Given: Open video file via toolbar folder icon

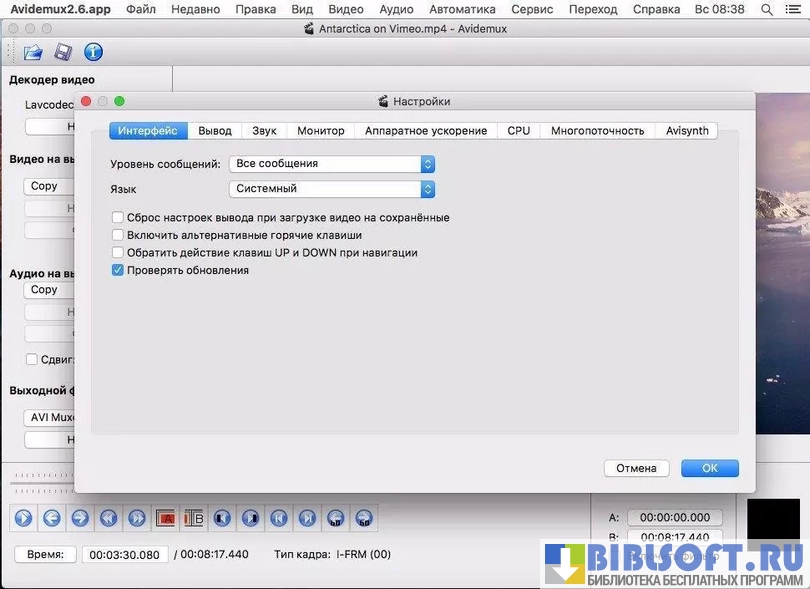Looking at the screenshot, I should coord(33,52).
